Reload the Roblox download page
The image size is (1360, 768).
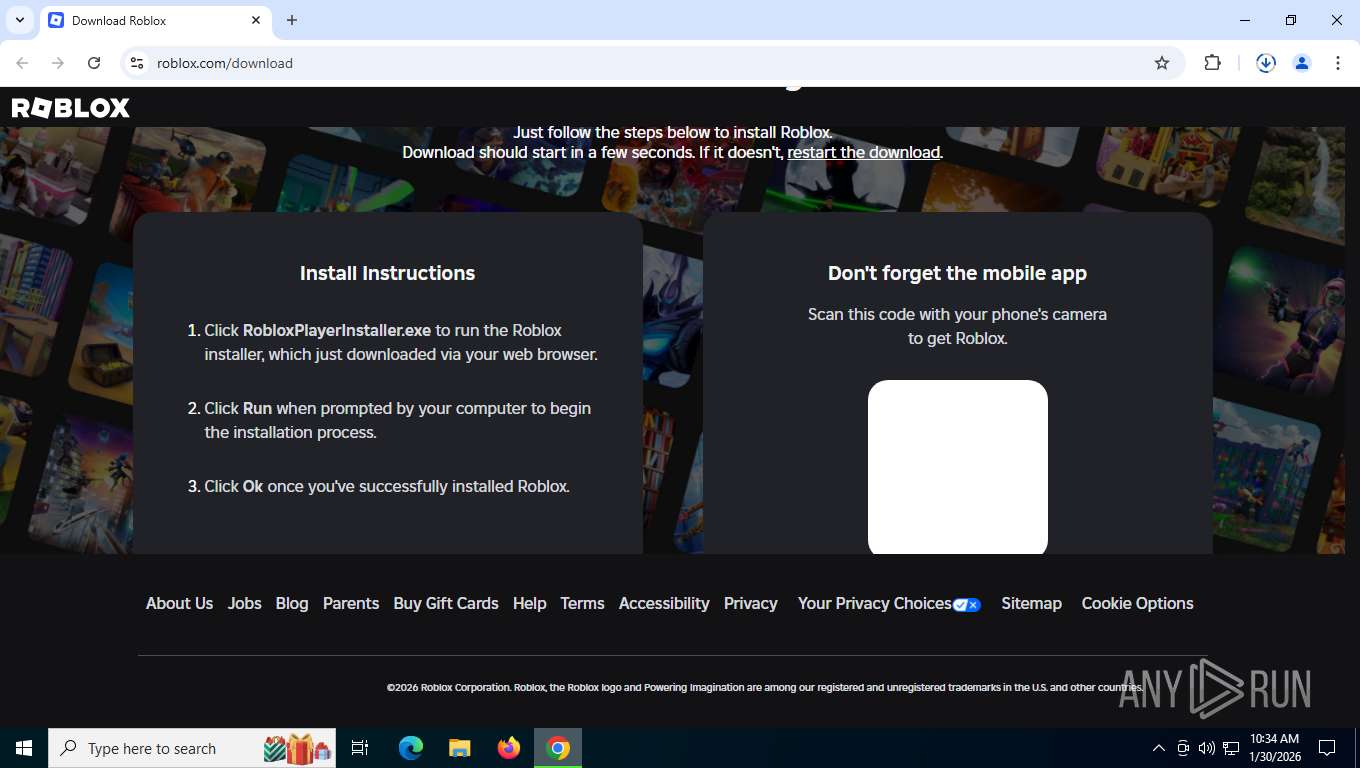[94, 63]
